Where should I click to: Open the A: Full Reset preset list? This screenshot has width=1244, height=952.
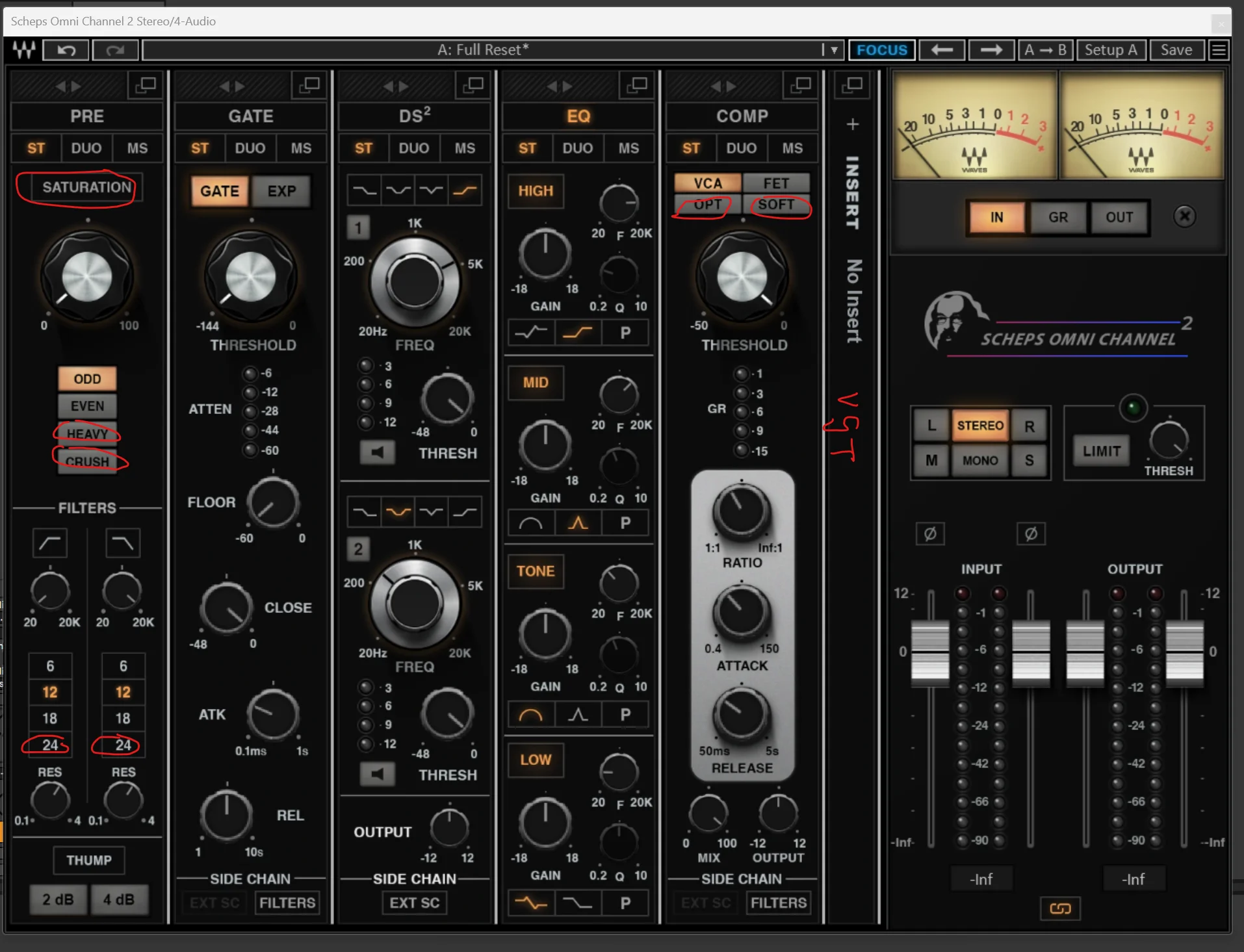484,50
